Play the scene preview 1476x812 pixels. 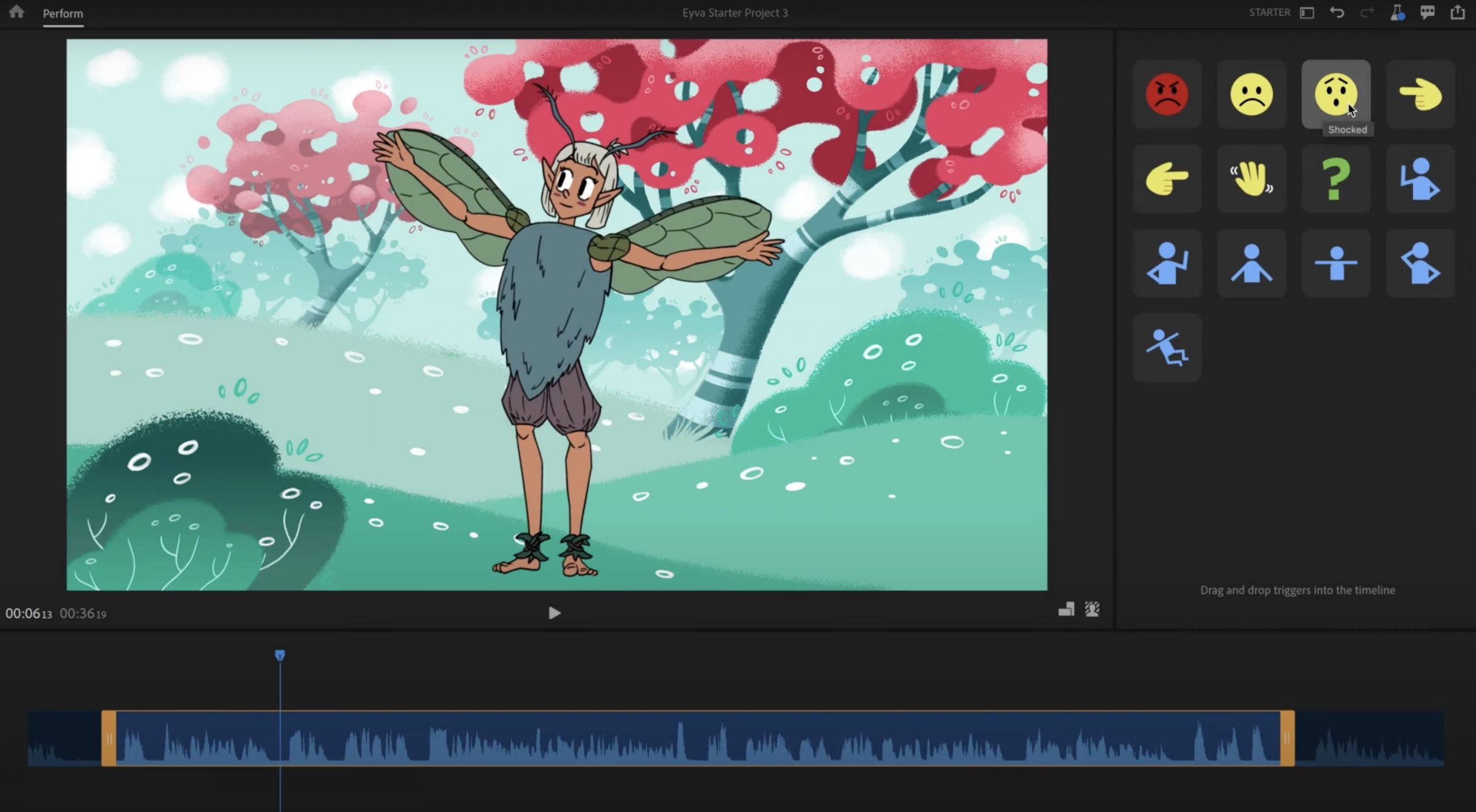[x=554, y=613]
